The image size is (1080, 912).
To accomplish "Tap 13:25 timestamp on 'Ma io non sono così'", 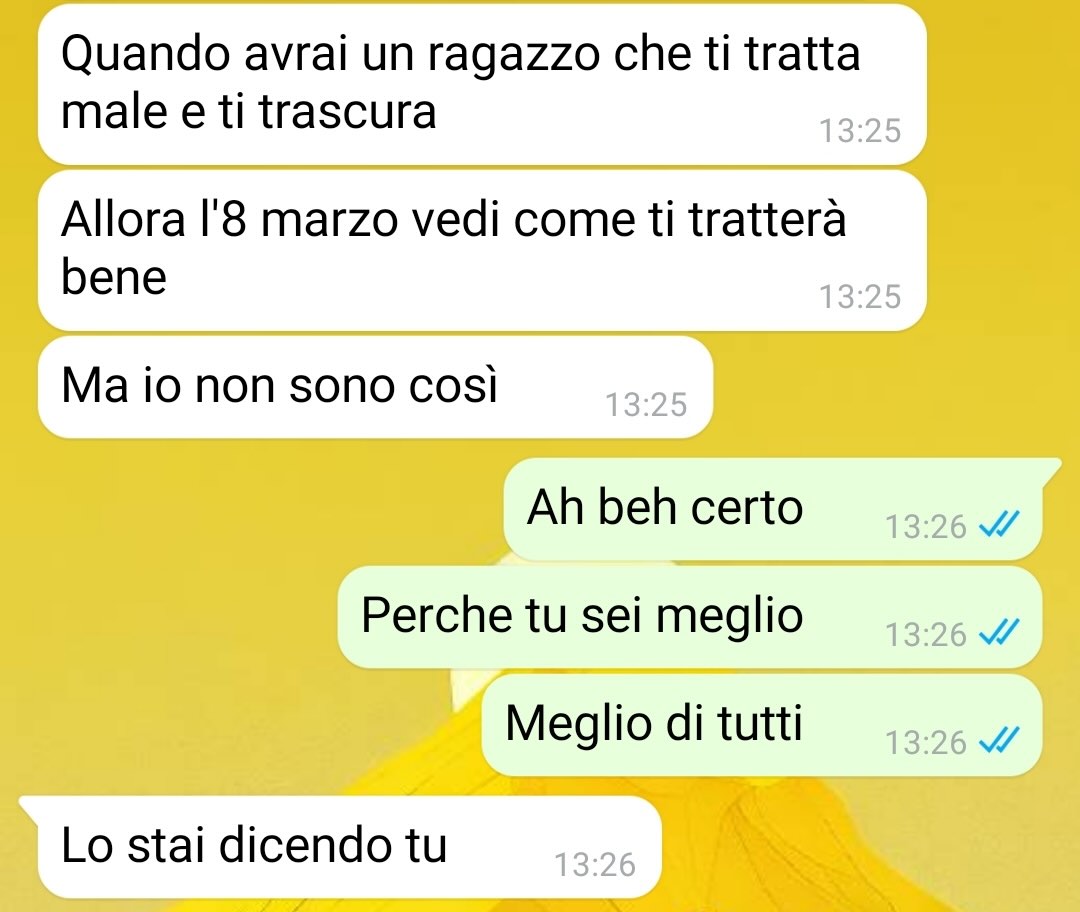I will click(645, 404).
